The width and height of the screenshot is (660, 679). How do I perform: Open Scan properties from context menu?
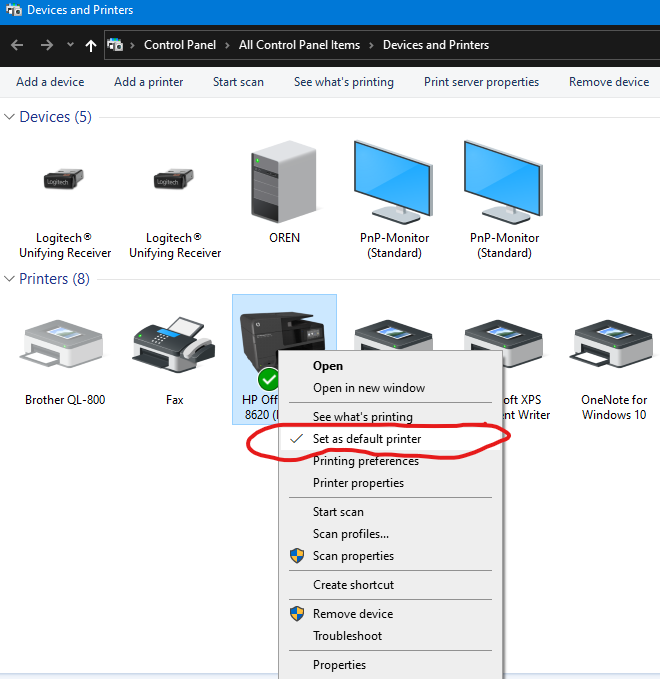[353, 556]
